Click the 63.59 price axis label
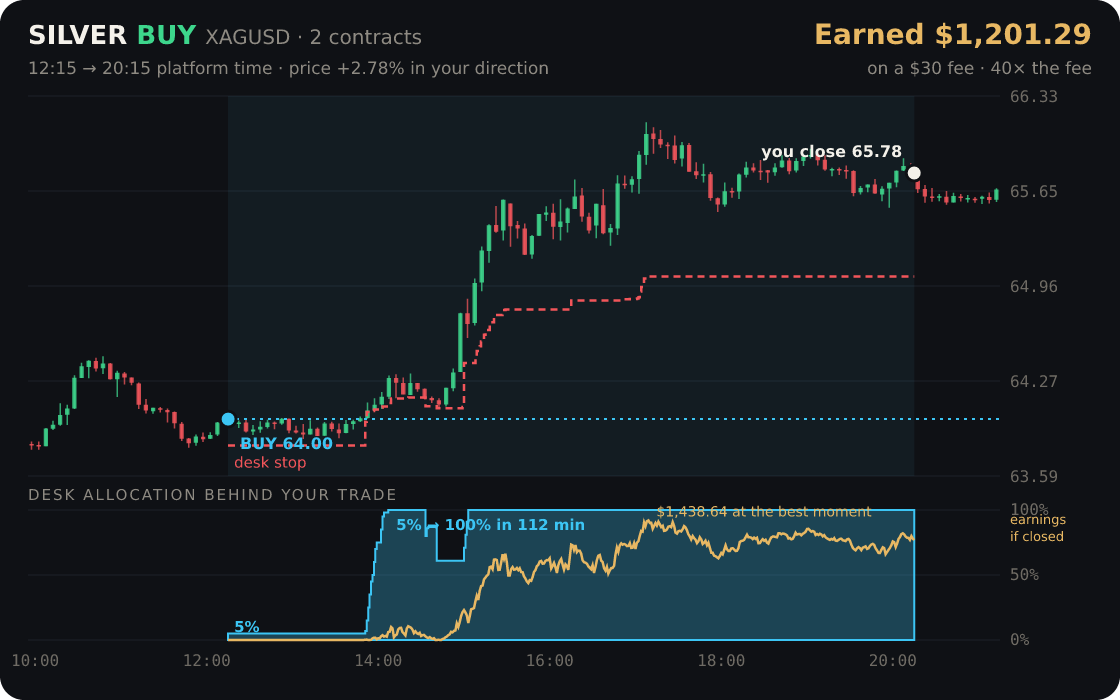Image resolution: width=1120 pixels, height=700 pixels. pyautogui.click(x=1034, y=476)
